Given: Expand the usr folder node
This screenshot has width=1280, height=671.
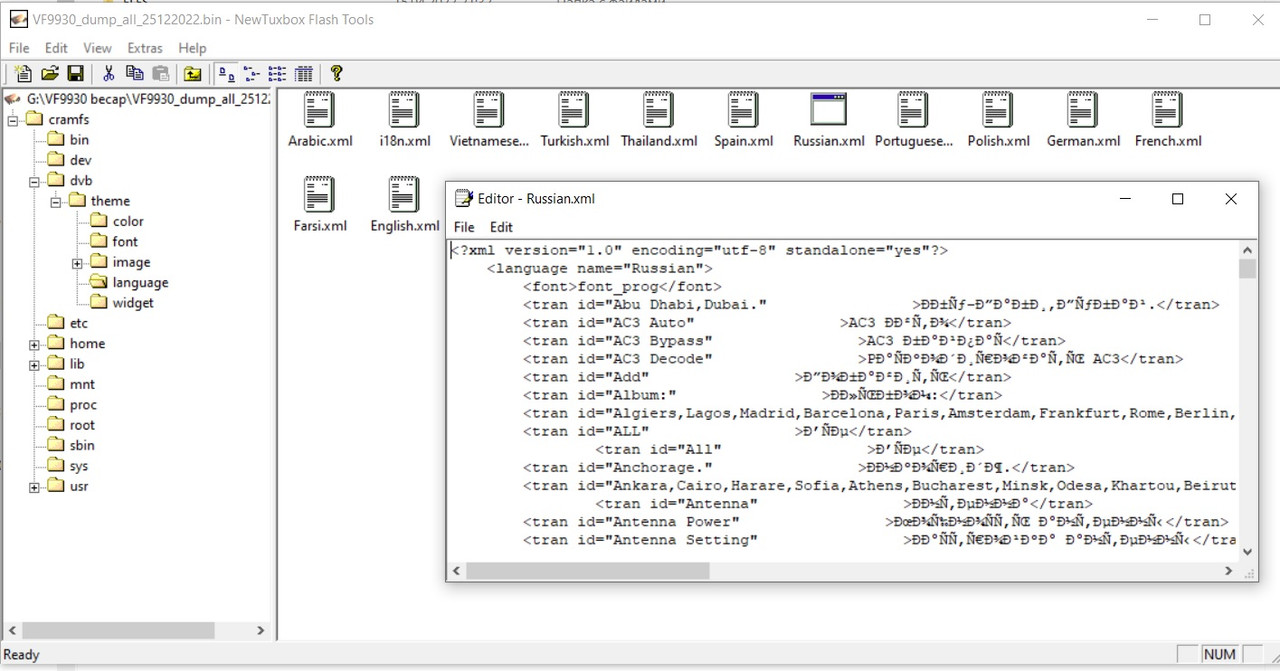Looking at the screenshot, I should pyautogui.click(x=34, y=487).
